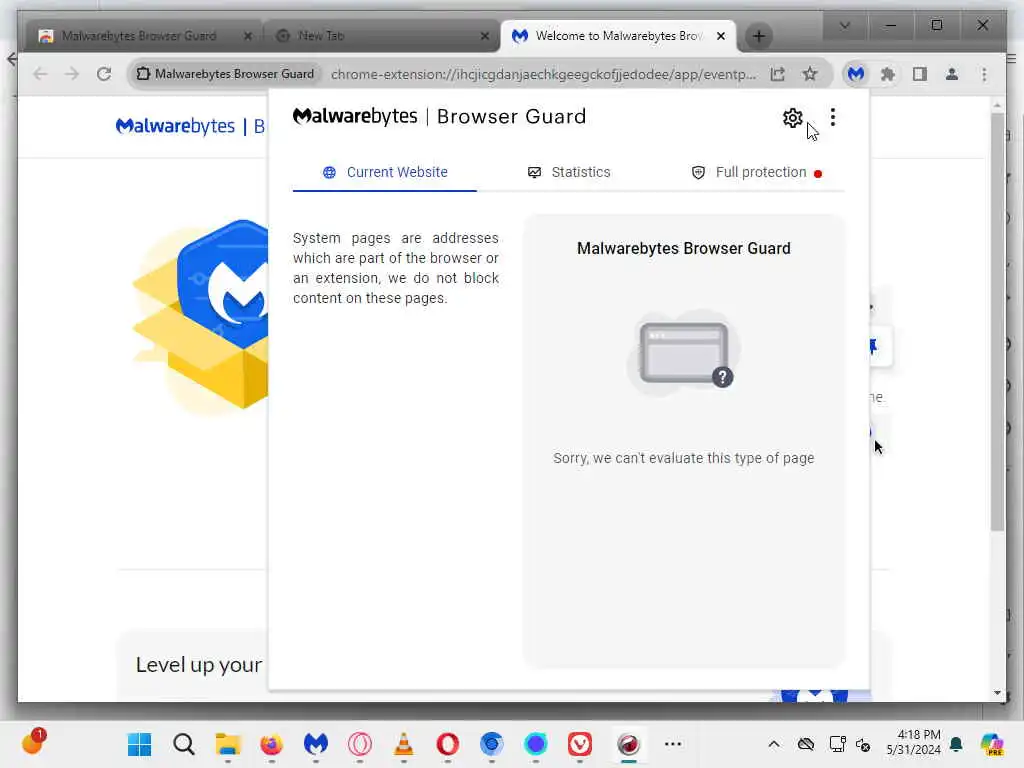
Task: Close the Welcome to Malwarebytes tab
Action: click(x=721, y=36)
